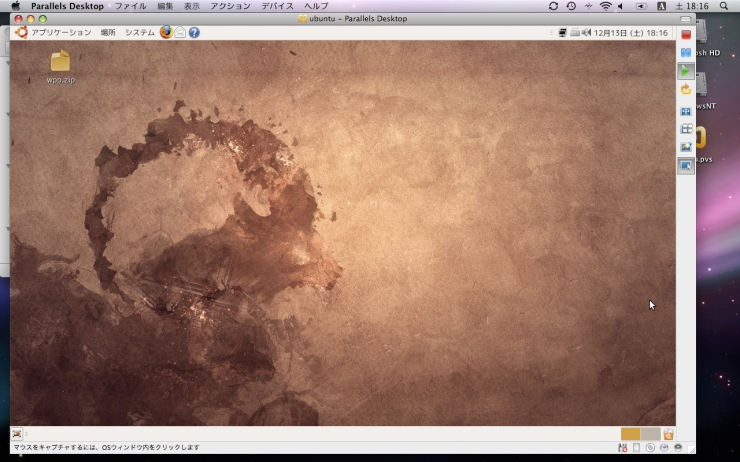Click the mouse capture hint text in status bar

(106, 447)
